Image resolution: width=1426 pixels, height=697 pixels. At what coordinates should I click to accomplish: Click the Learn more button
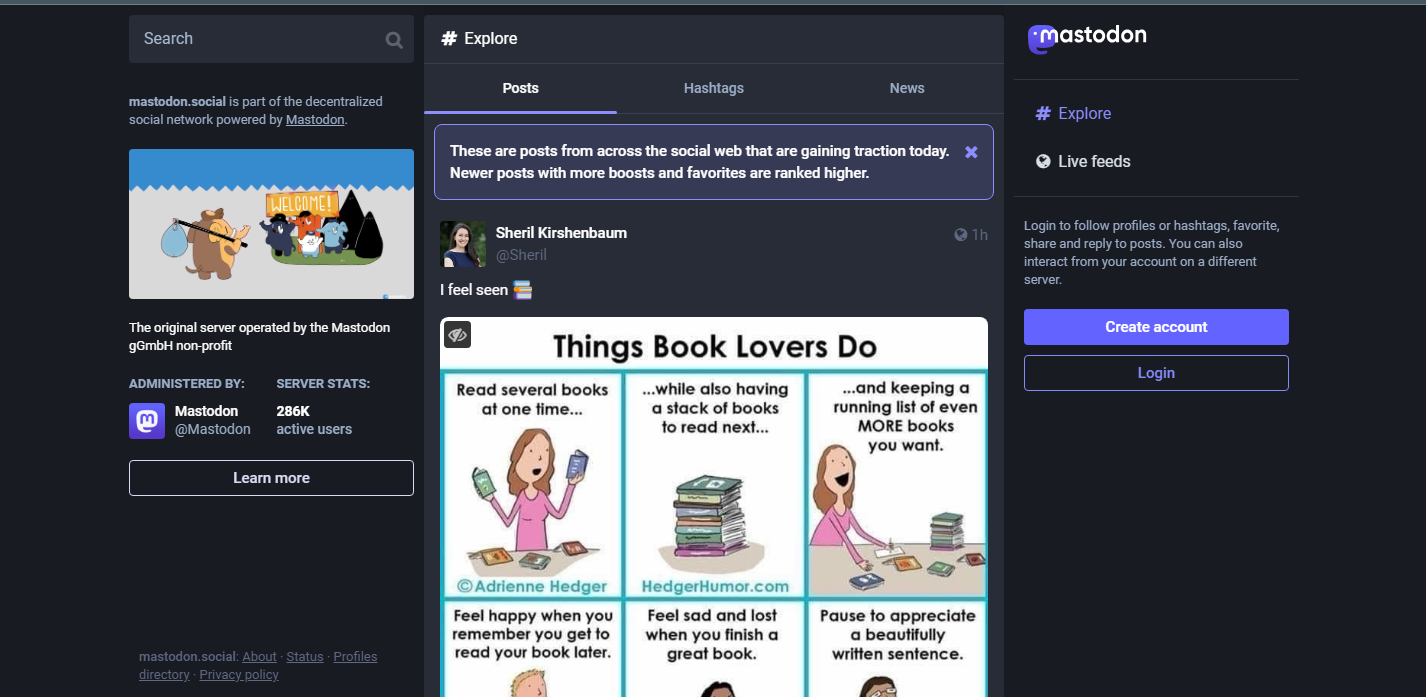(271, 478)
